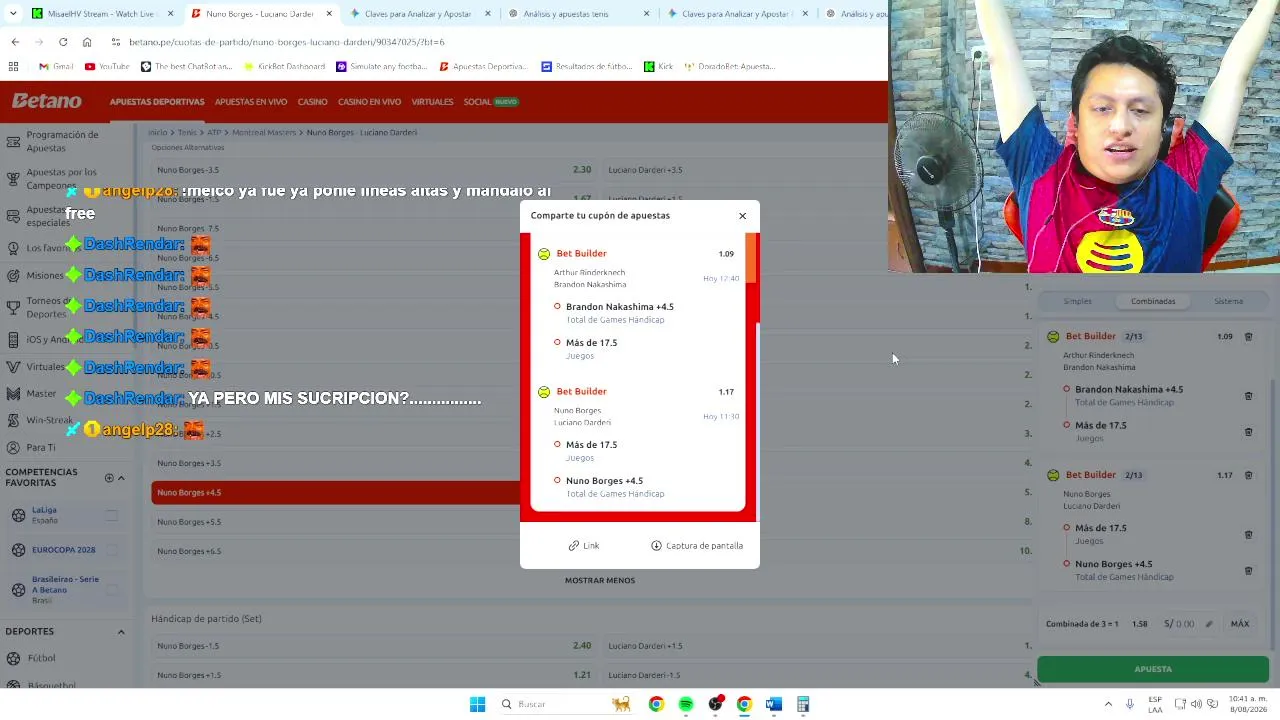Click Montreal Masters in the breadcrumb
1280x720 pixels.
(x=264, y=133)
